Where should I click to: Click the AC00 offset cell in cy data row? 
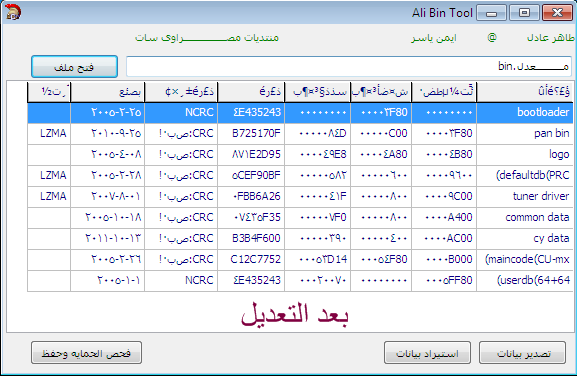click(444, 238)
